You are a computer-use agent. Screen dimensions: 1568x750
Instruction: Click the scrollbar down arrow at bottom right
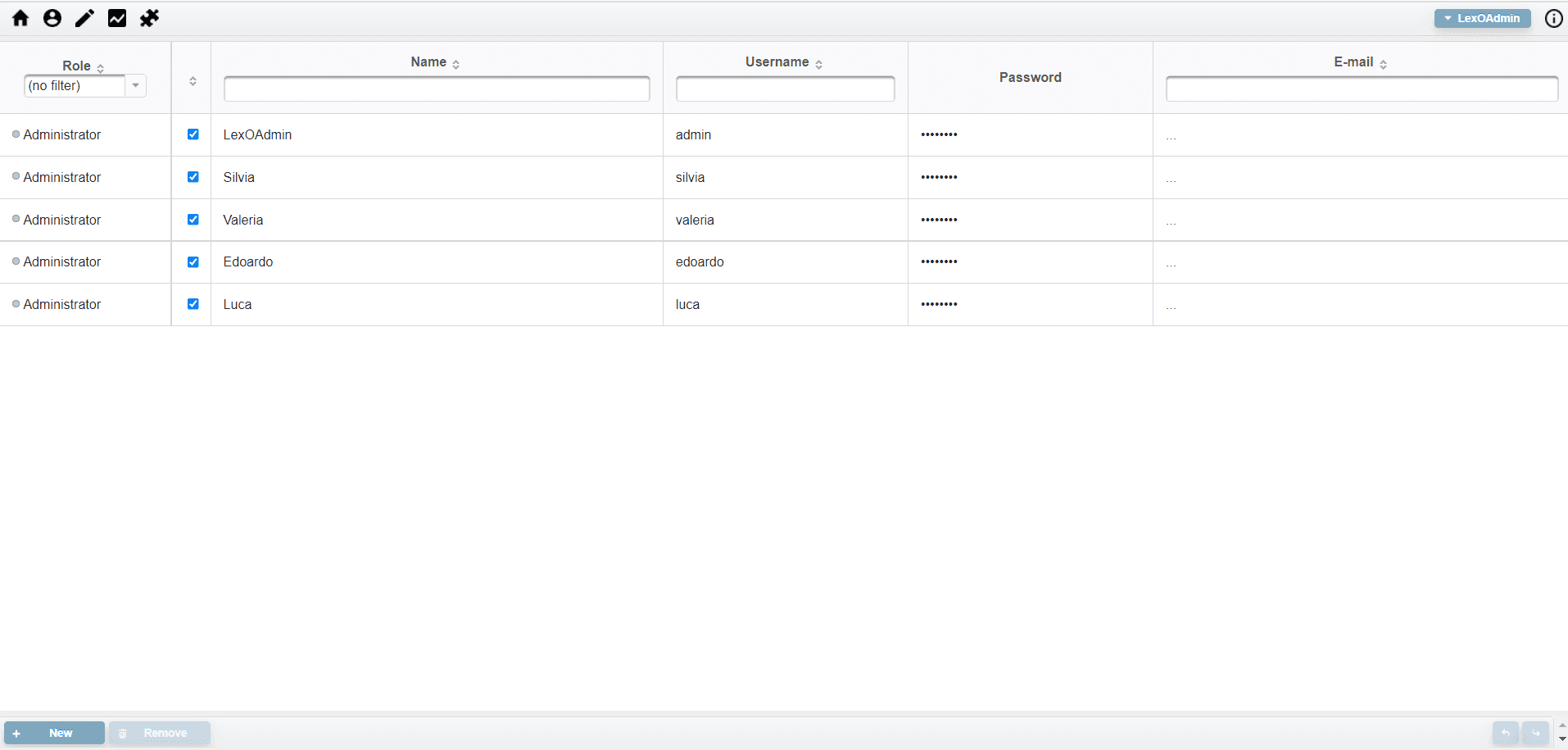pyautogui.click(x=1562, y=739)
